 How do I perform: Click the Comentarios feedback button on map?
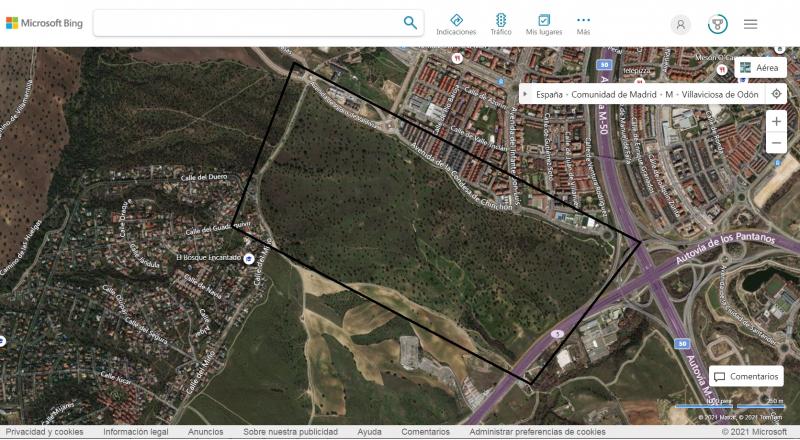pos(746,377)
